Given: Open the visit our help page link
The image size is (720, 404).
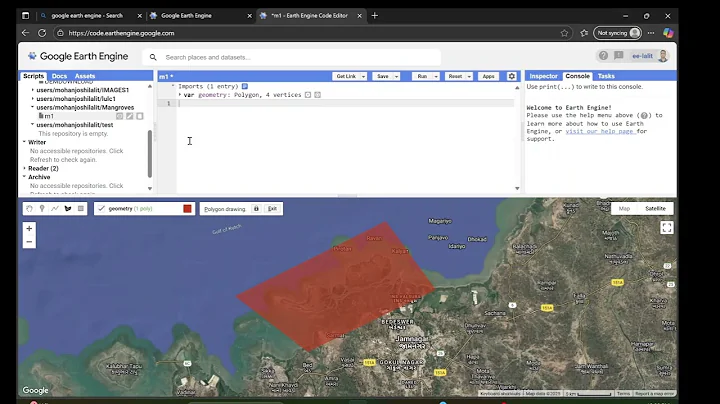Looking at the screenshot, I should click(599, 131).
